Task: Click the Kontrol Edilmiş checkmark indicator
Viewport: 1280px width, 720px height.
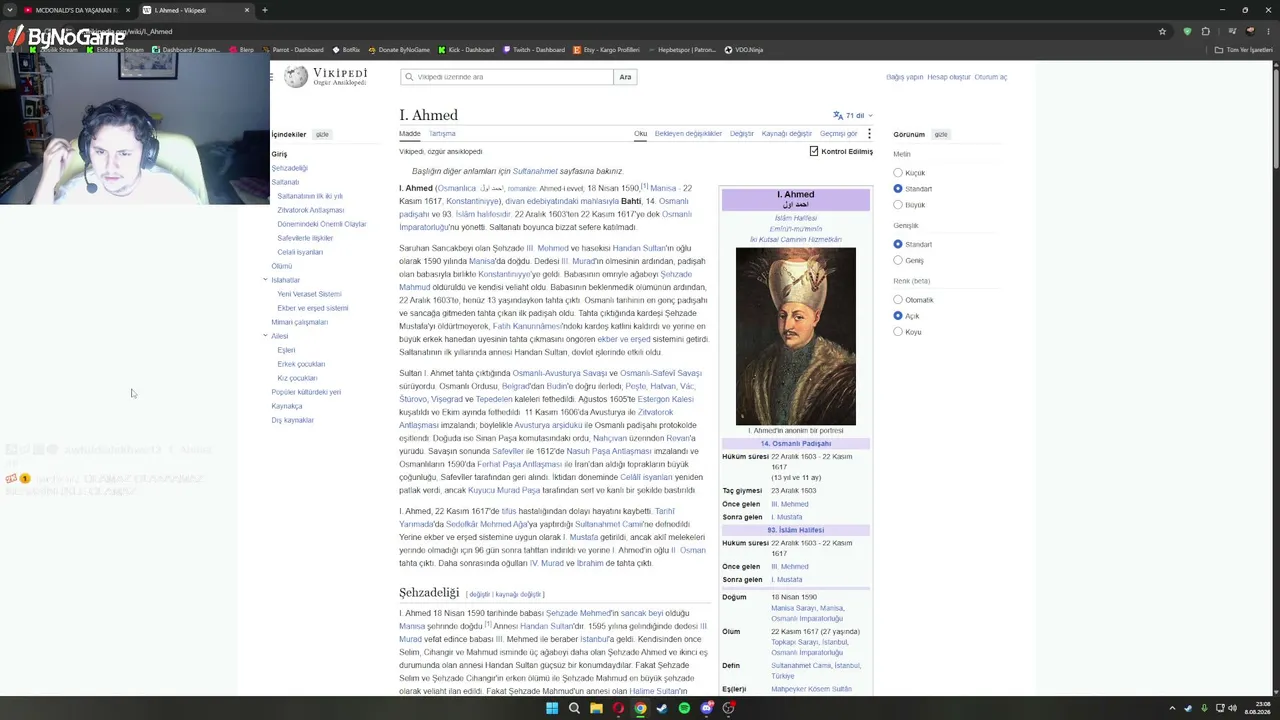Action: [814, 151]
